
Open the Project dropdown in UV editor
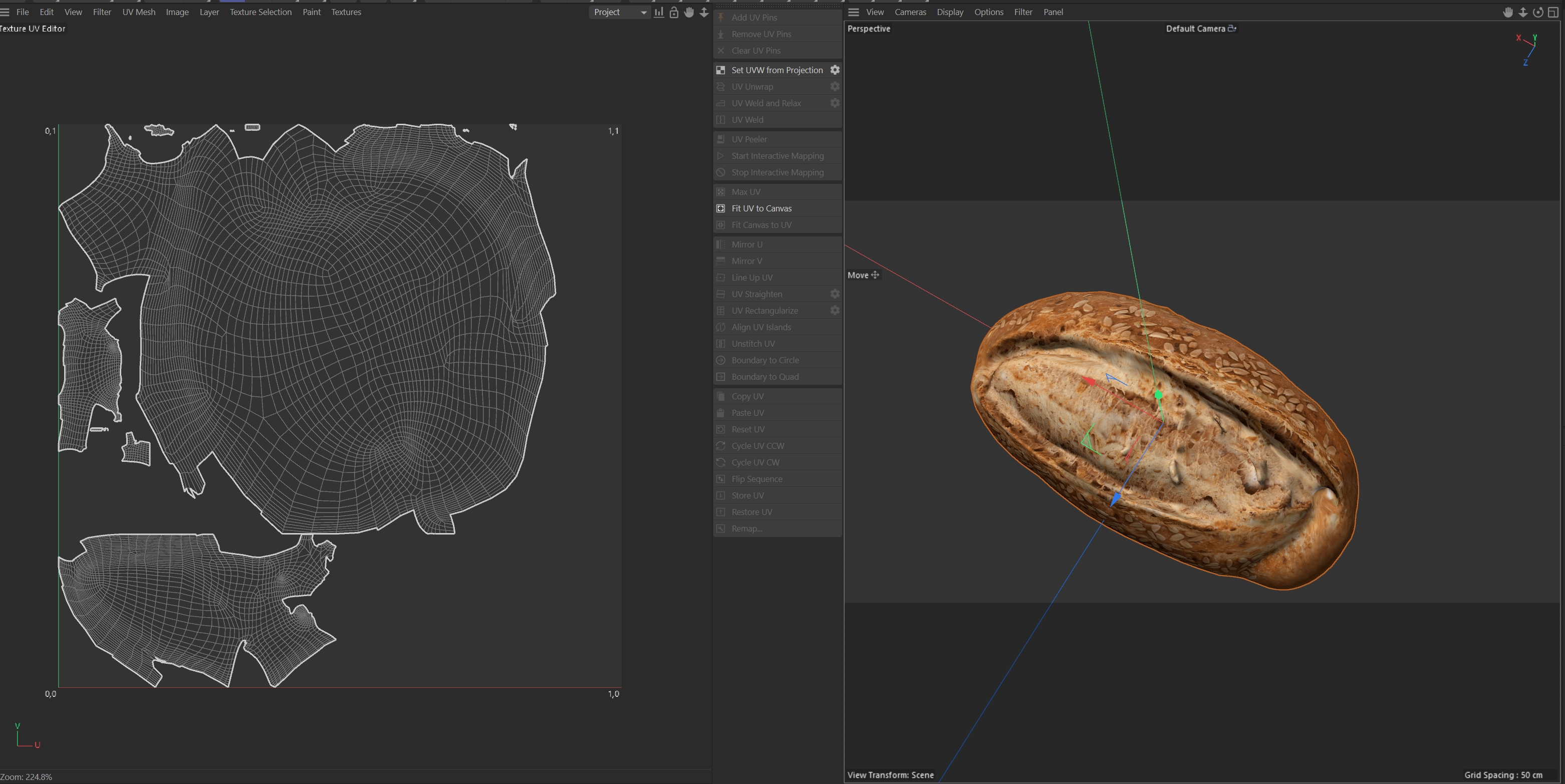(x=619, y=12)
